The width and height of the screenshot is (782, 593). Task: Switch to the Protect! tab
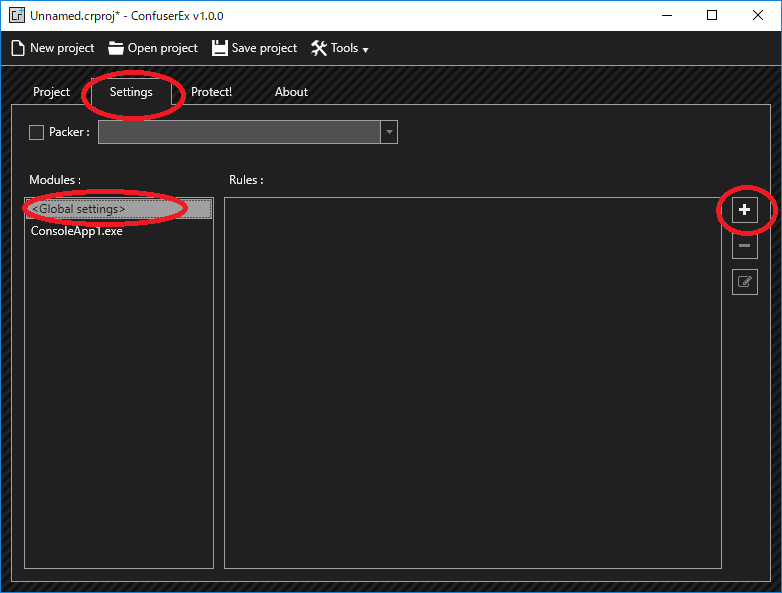pos(211,92)
